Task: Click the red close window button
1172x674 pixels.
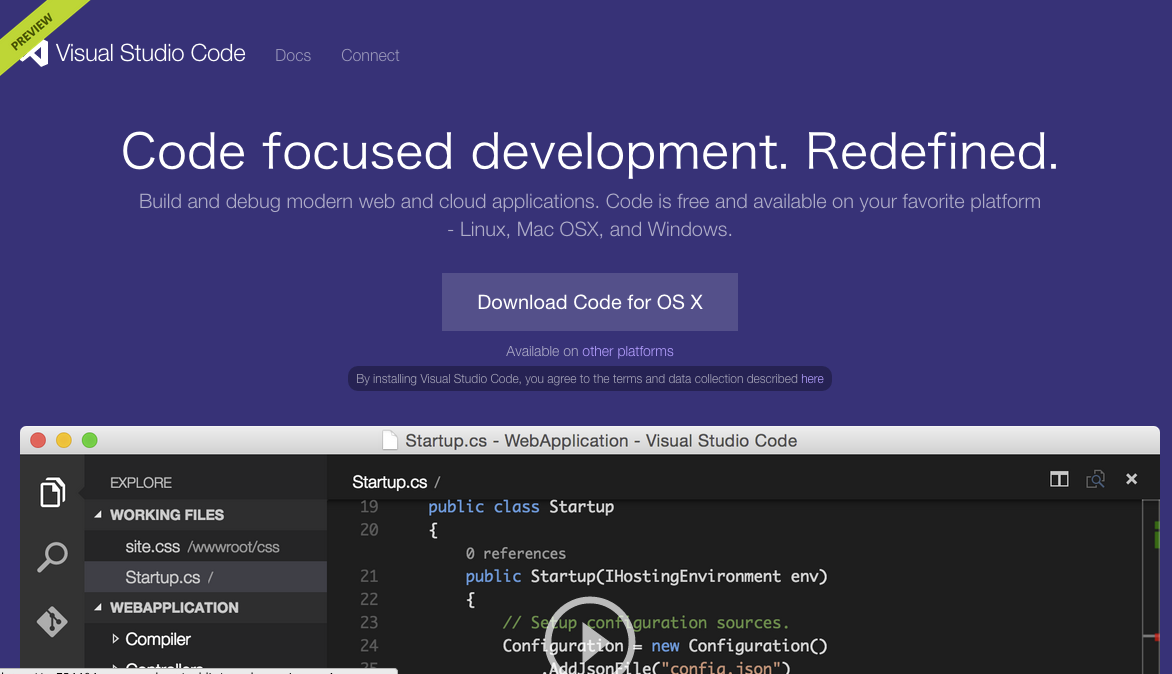Action: click(x=38, y=440)
